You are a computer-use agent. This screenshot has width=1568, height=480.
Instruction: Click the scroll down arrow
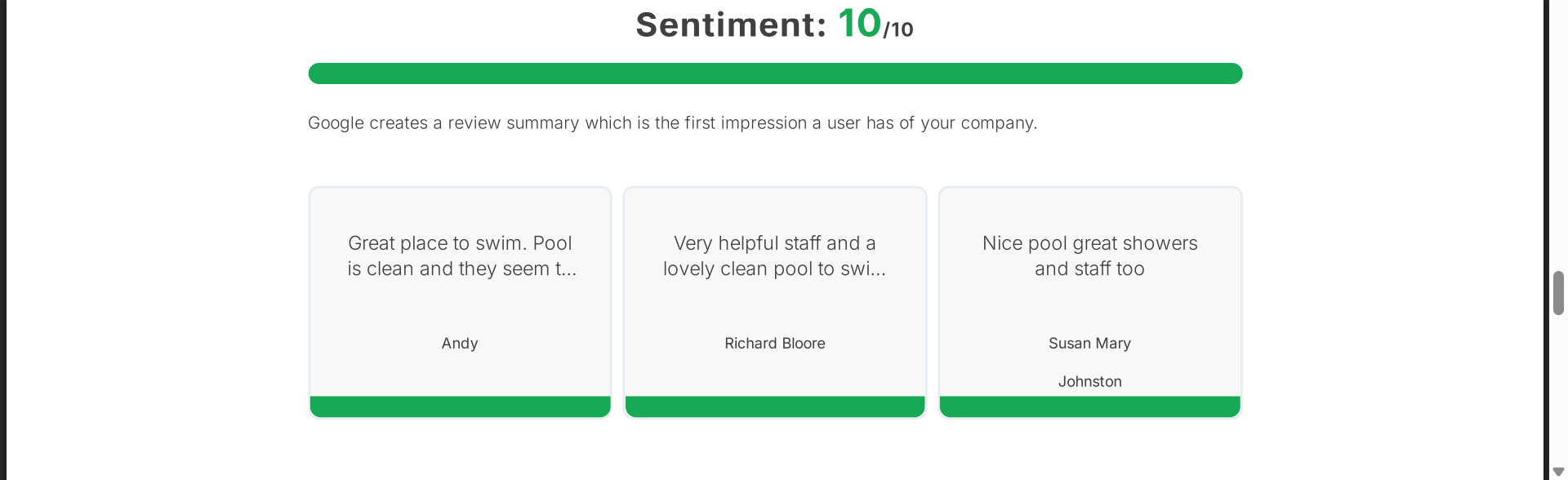tap(1558, 472)
